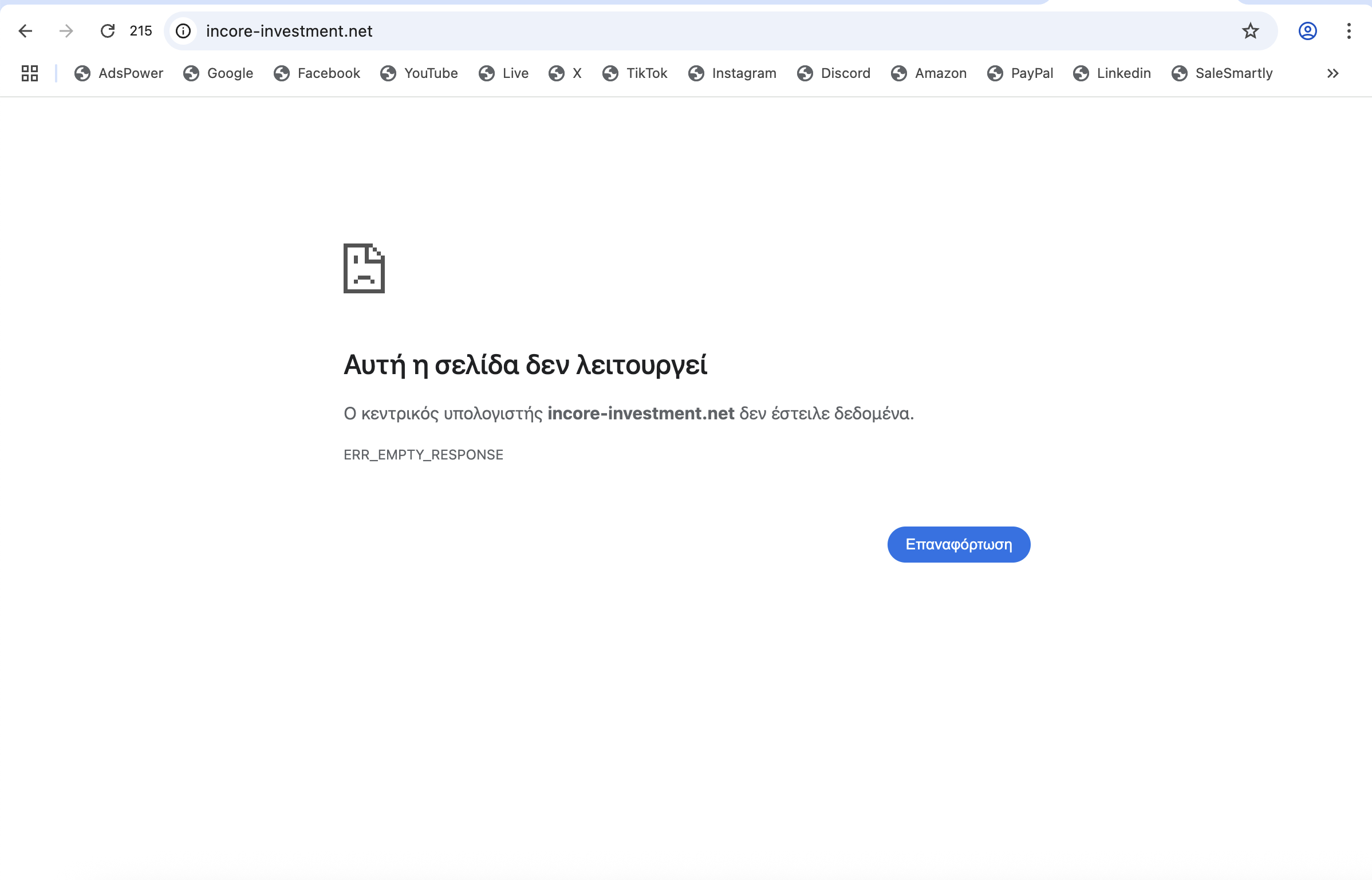Open the Facebook bookmark
The width and height of the screenshot is (1372, 880).
point(317,73)
